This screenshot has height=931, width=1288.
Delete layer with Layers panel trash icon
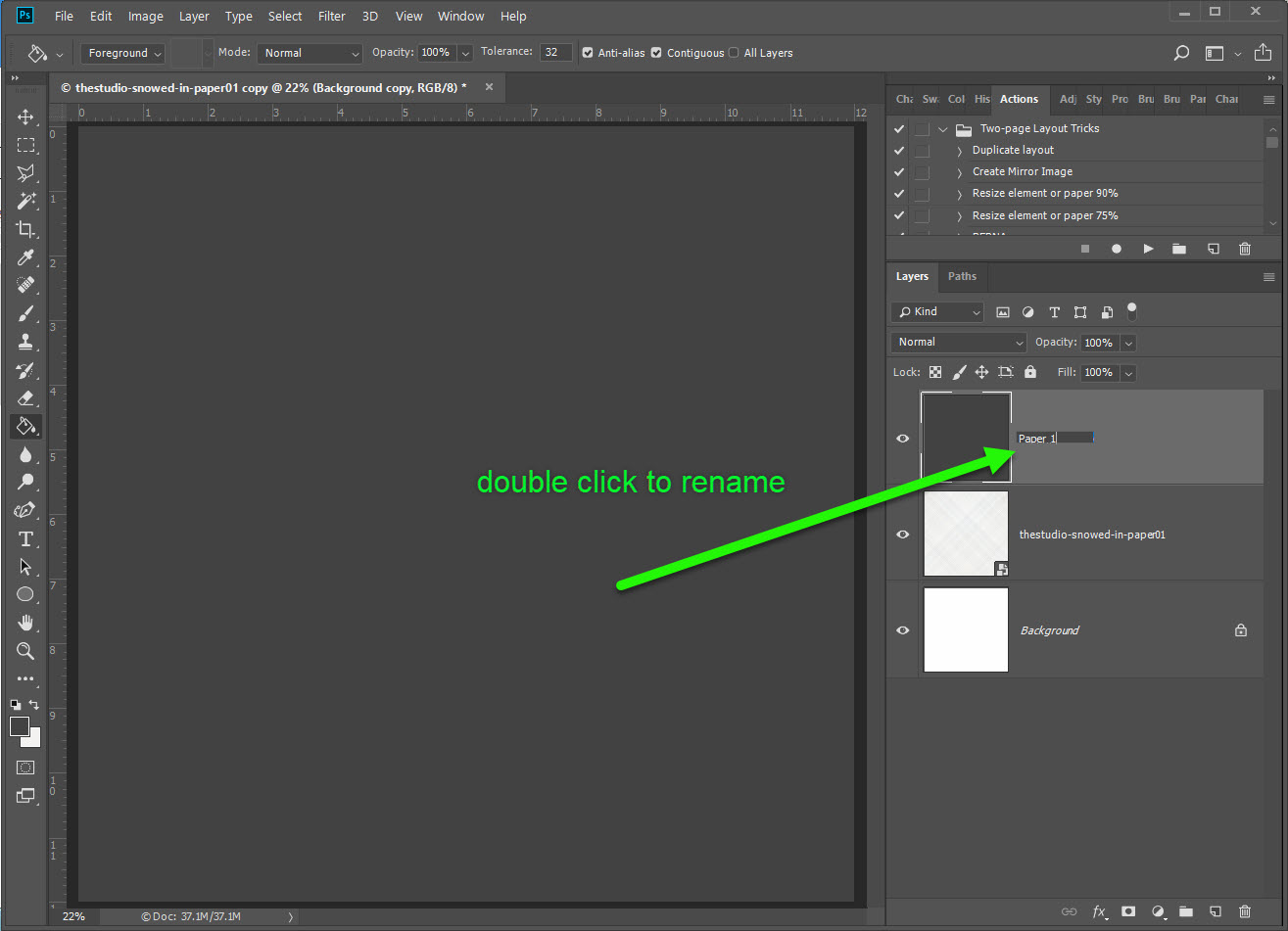tap(1245, 911)
